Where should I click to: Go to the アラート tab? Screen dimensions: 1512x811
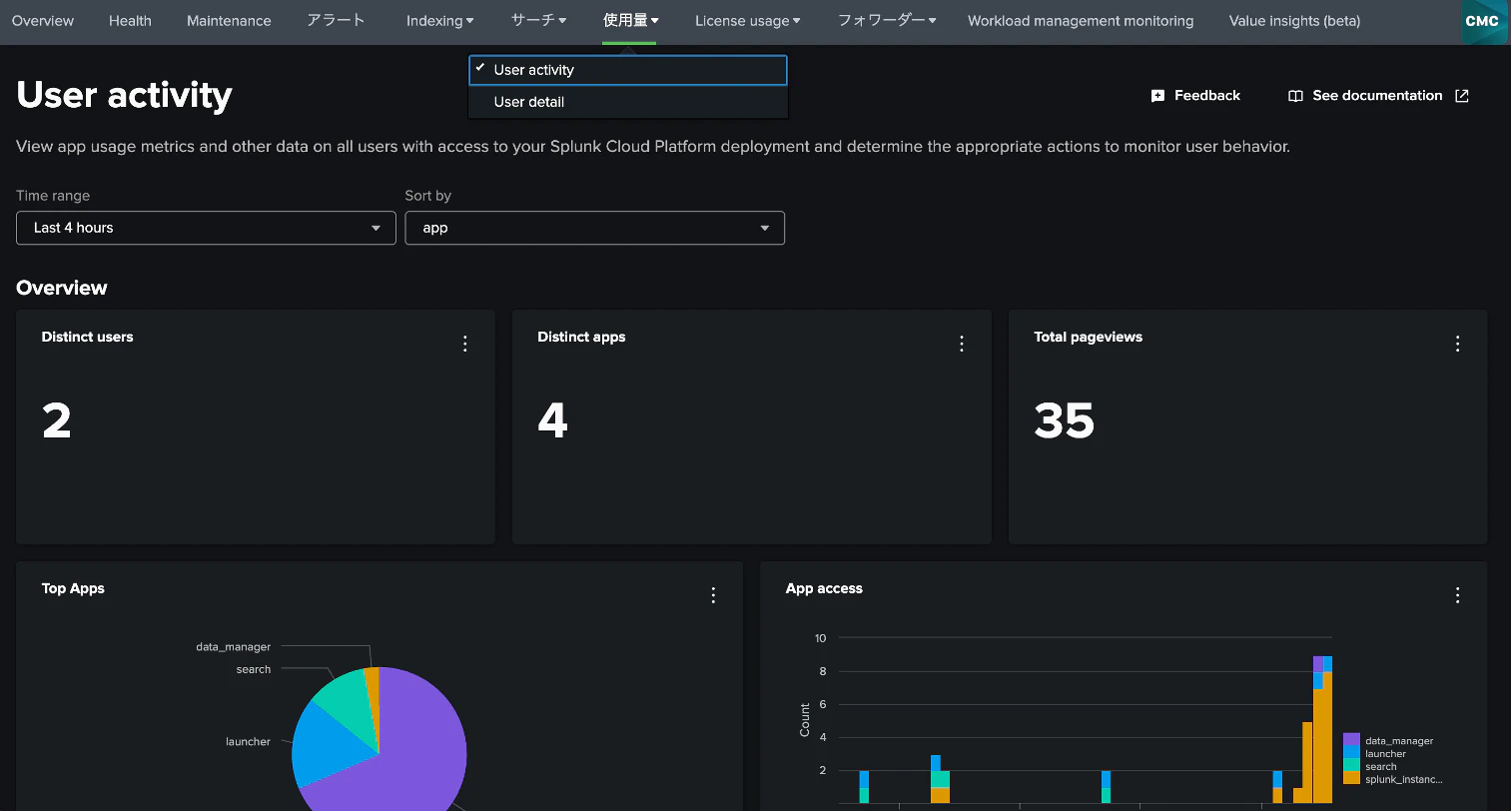[x=337, y=21]
